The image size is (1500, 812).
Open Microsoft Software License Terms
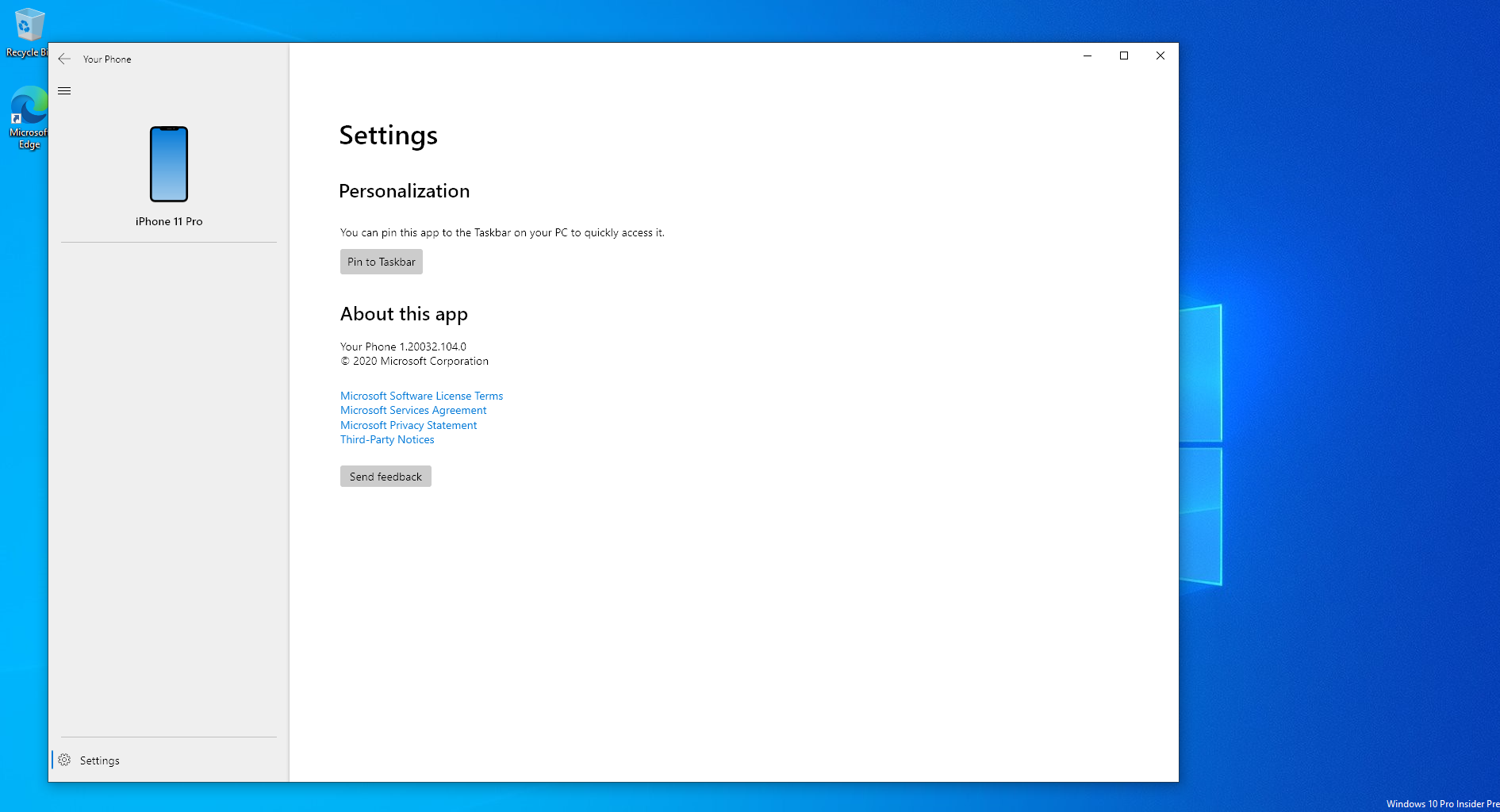coord(421,396)
